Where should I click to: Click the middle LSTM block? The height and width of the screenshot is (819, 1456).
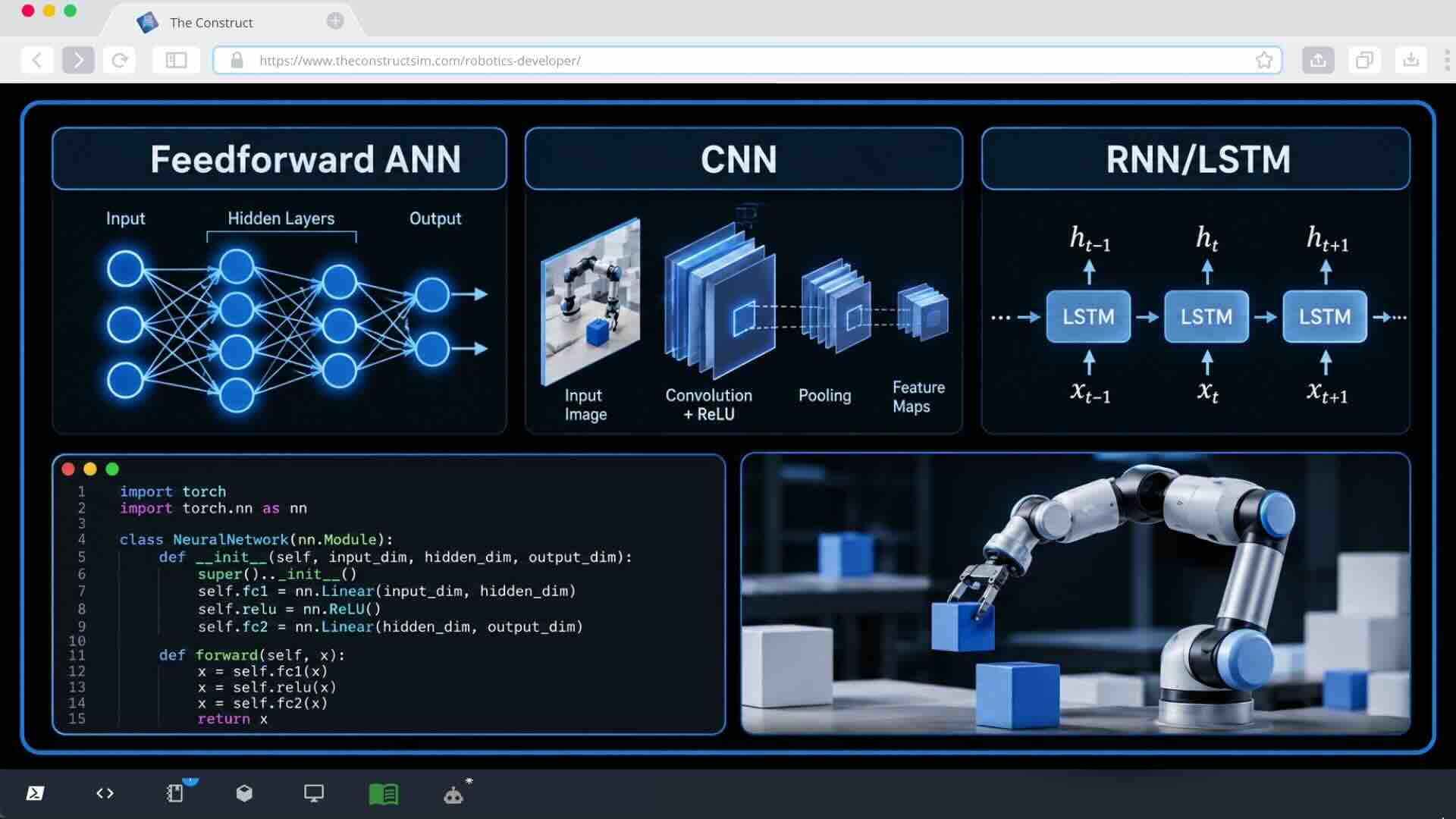pos(1206,316)
